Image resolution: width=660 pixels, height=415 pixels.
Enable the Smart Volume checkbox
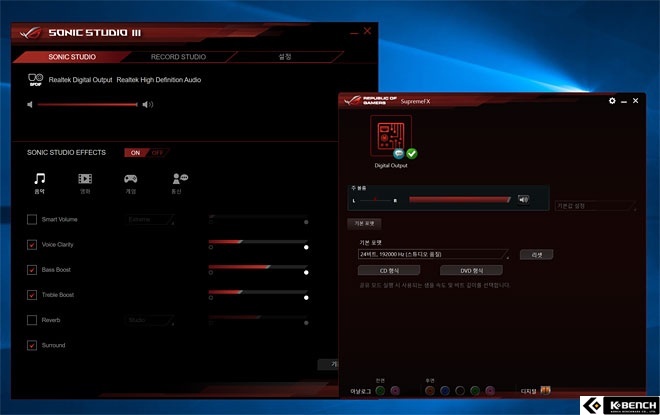coord(32,219)
